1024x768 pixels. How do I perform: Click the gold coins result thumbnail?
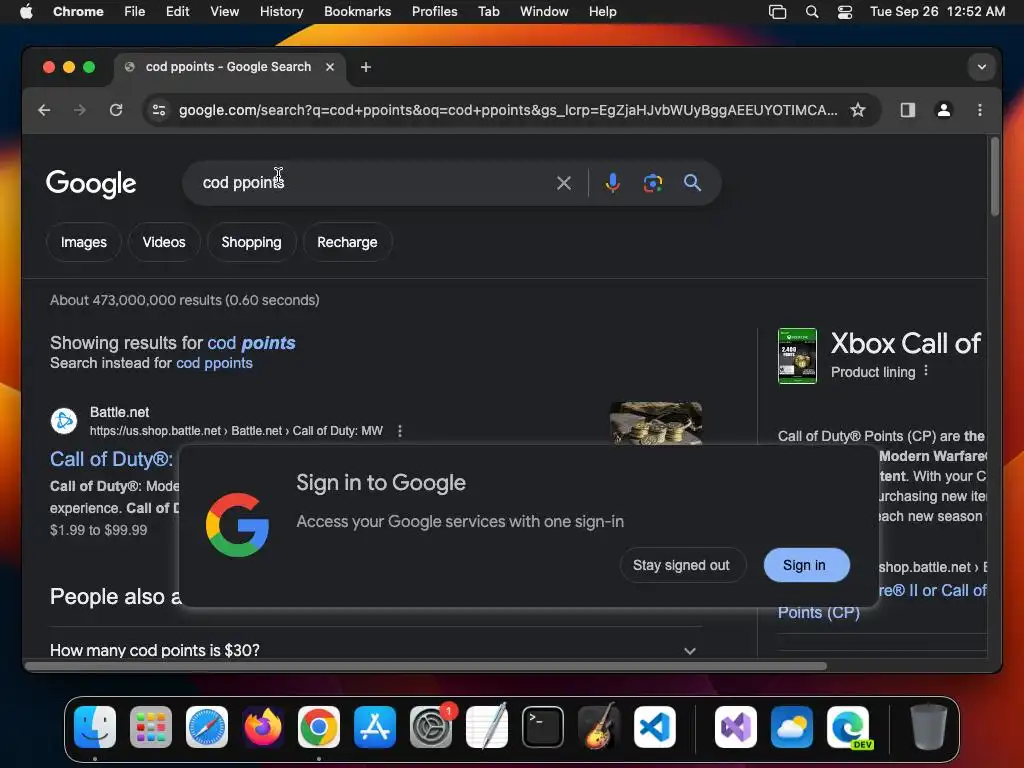tap(656, 423)
